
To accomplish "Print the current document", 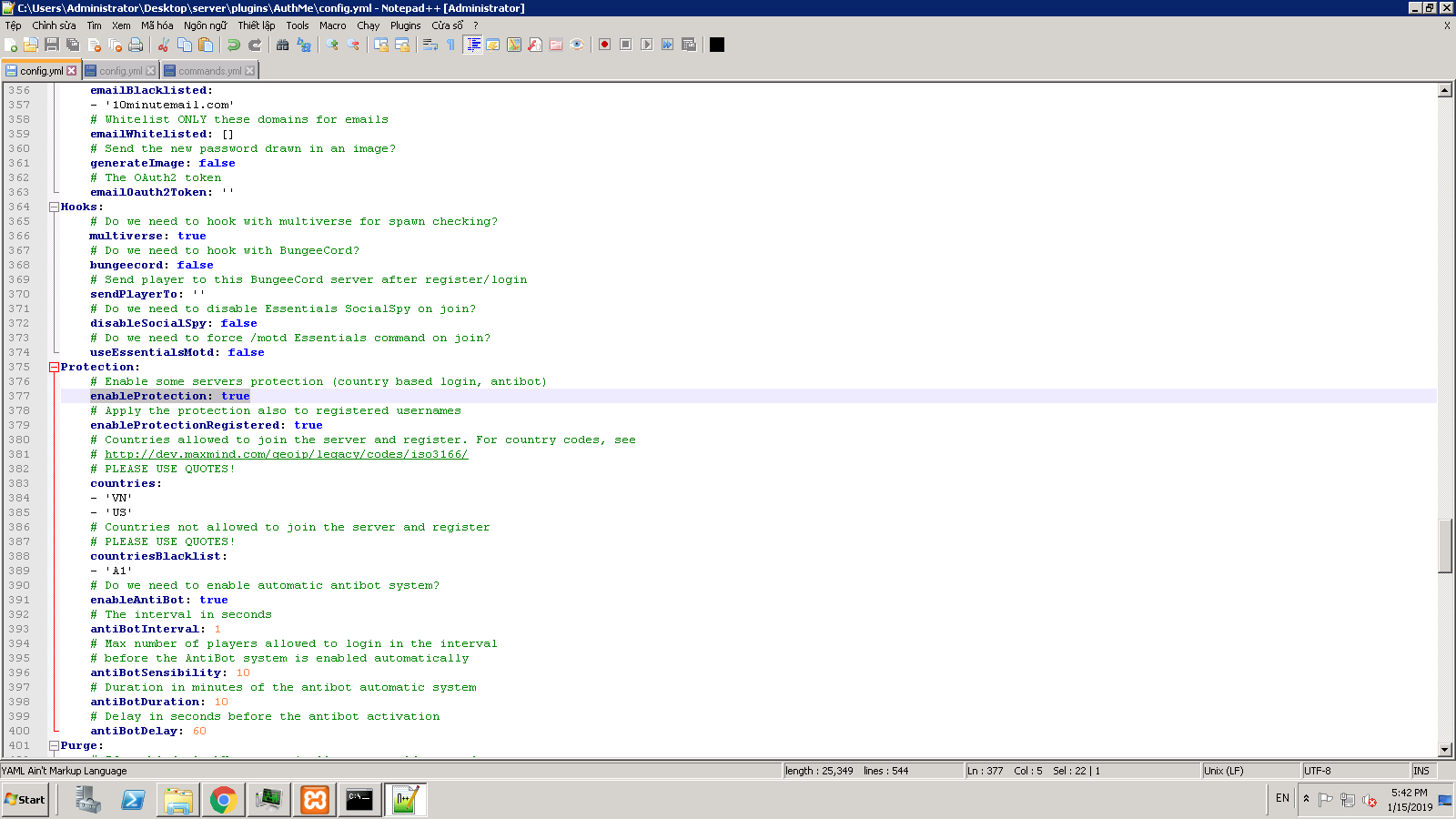I will coord(136,45).
